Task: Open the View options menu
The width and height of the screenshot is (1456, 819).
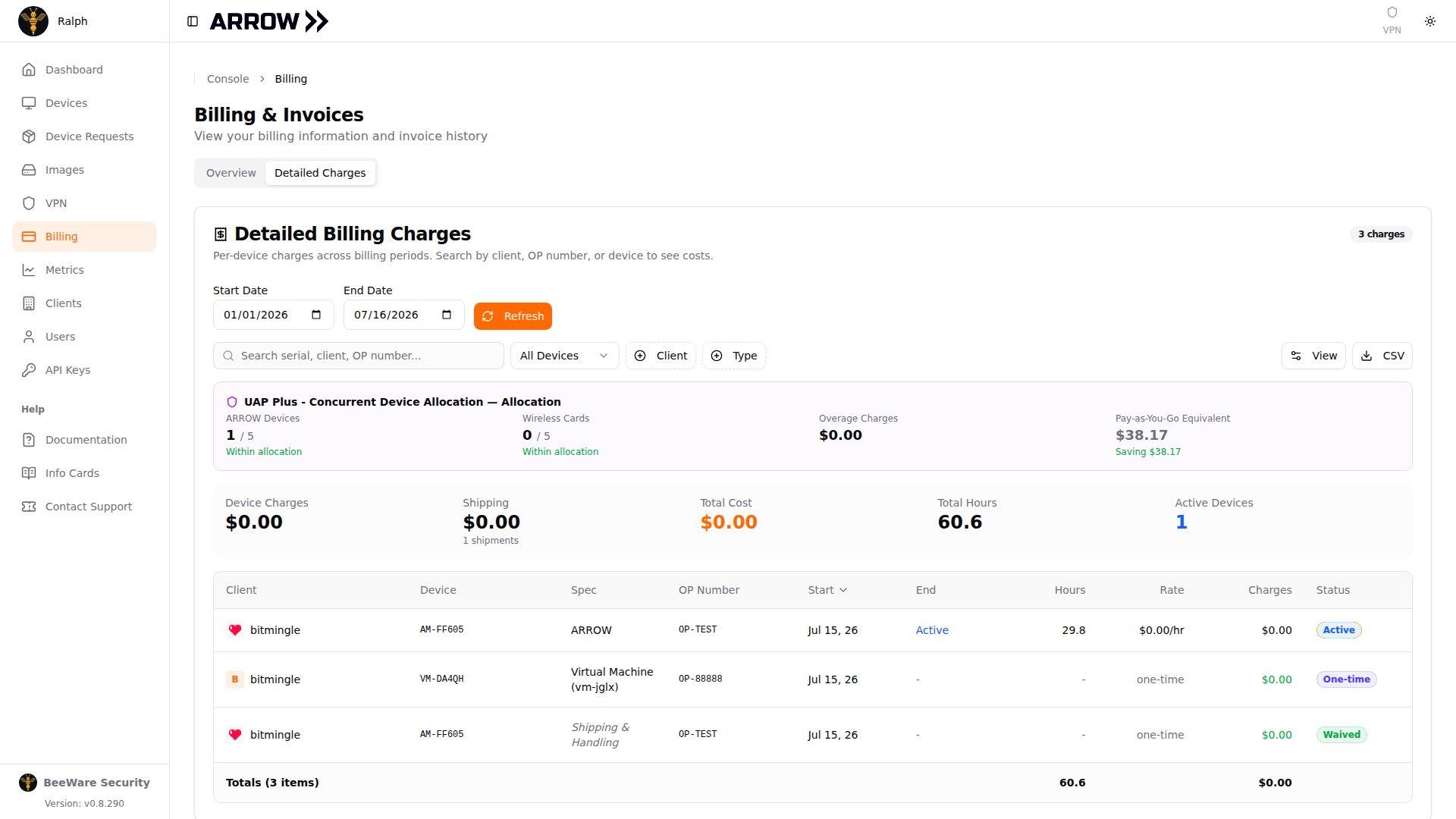Action: pyautogui.click(x=1313, y=356)
